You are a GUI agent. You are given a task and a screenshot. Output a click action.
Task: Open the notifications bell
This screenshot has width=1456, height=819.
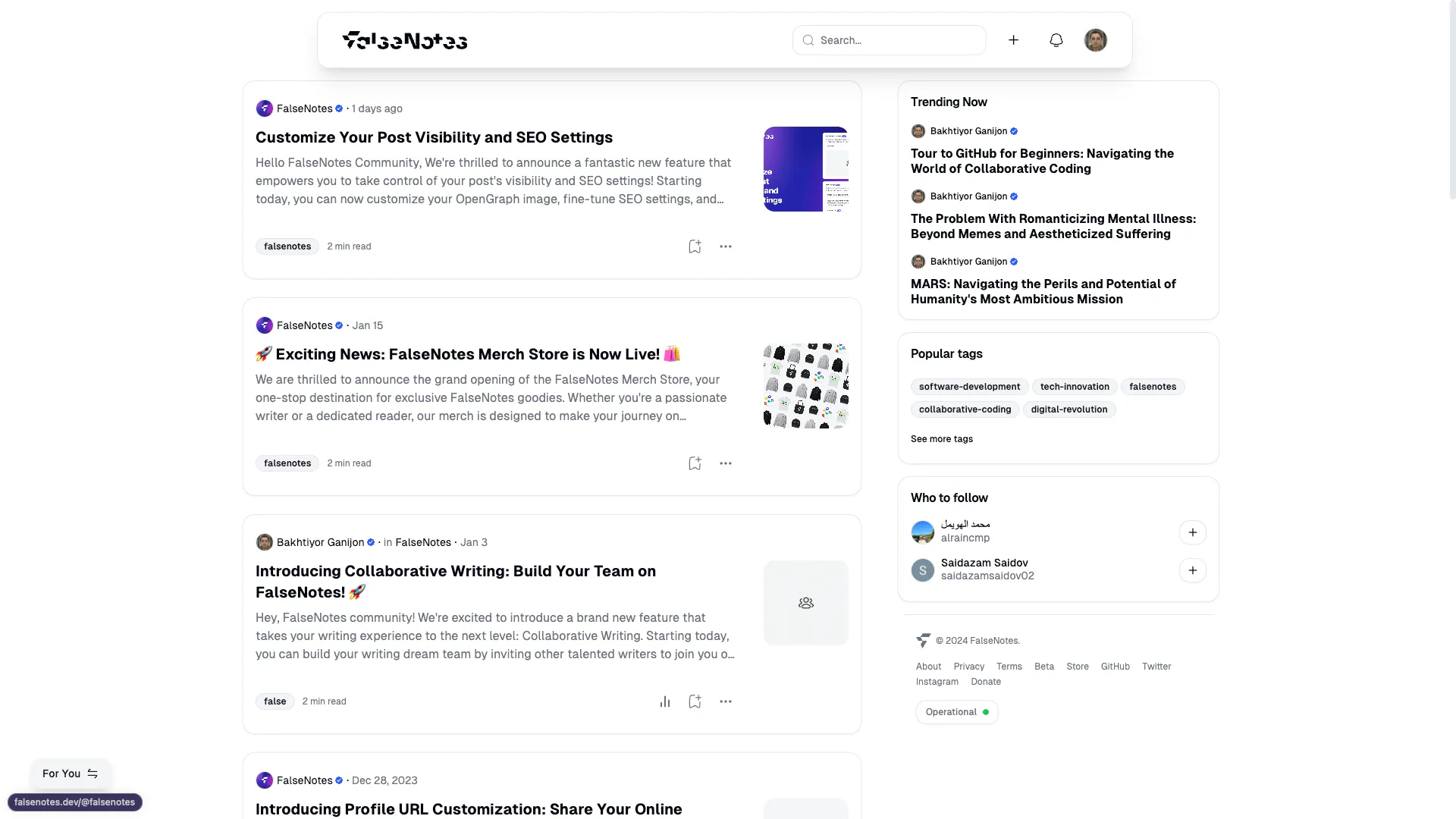tap(1056, 40)
